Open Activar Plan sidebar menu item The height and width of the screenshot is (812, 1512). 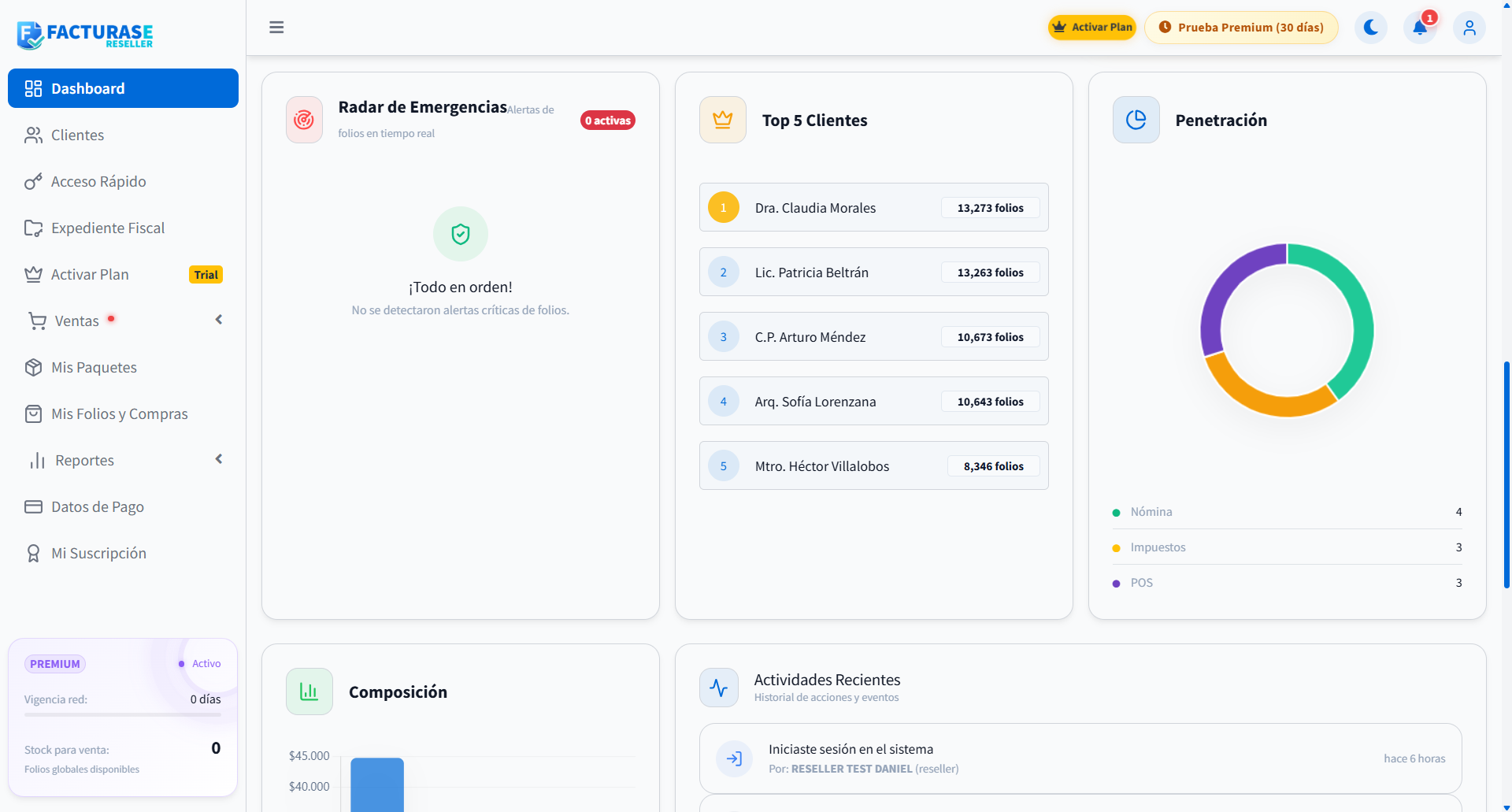(x=123, y=275)
